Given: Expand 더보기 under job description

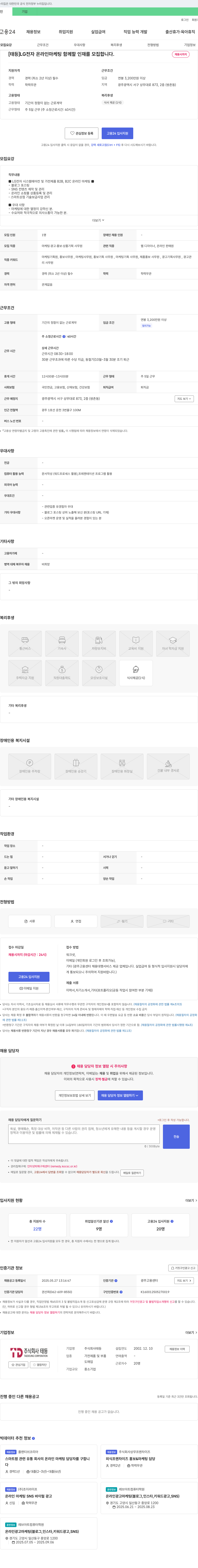Looking at the screenshot, I should coord(98,220).
